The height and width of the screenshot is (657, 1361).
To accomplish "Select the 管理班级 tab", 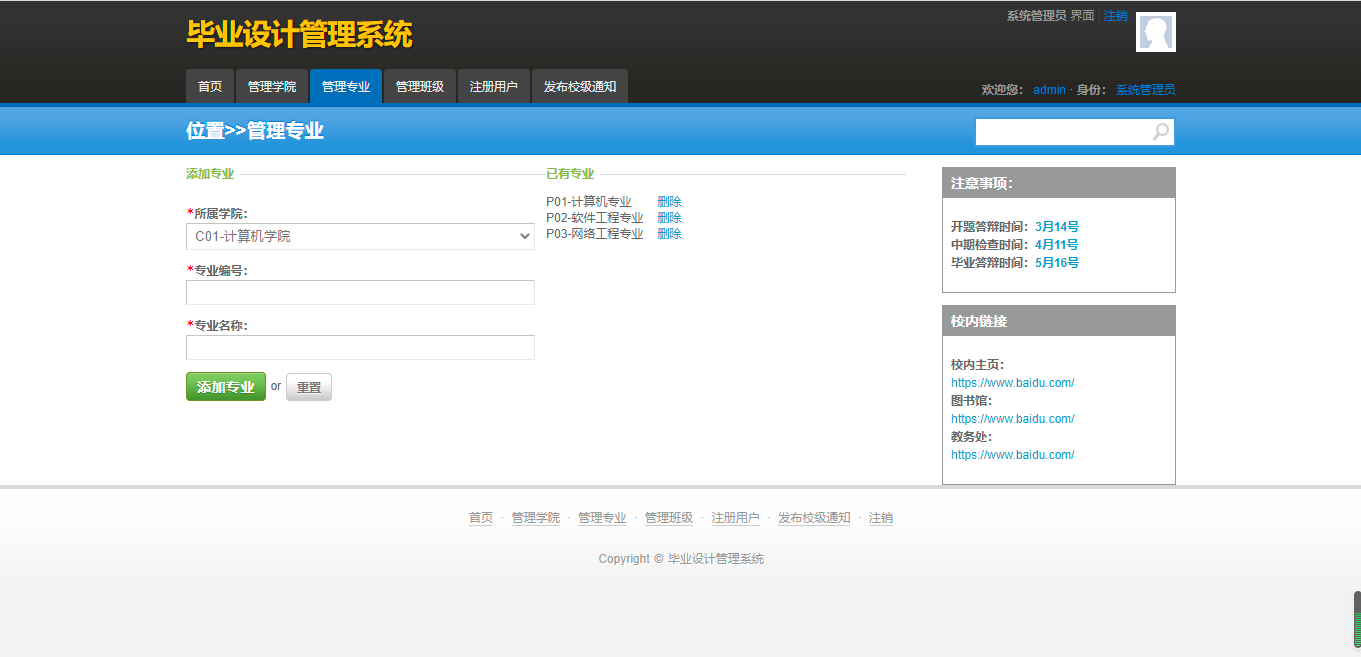I will (x=420, y=87).
